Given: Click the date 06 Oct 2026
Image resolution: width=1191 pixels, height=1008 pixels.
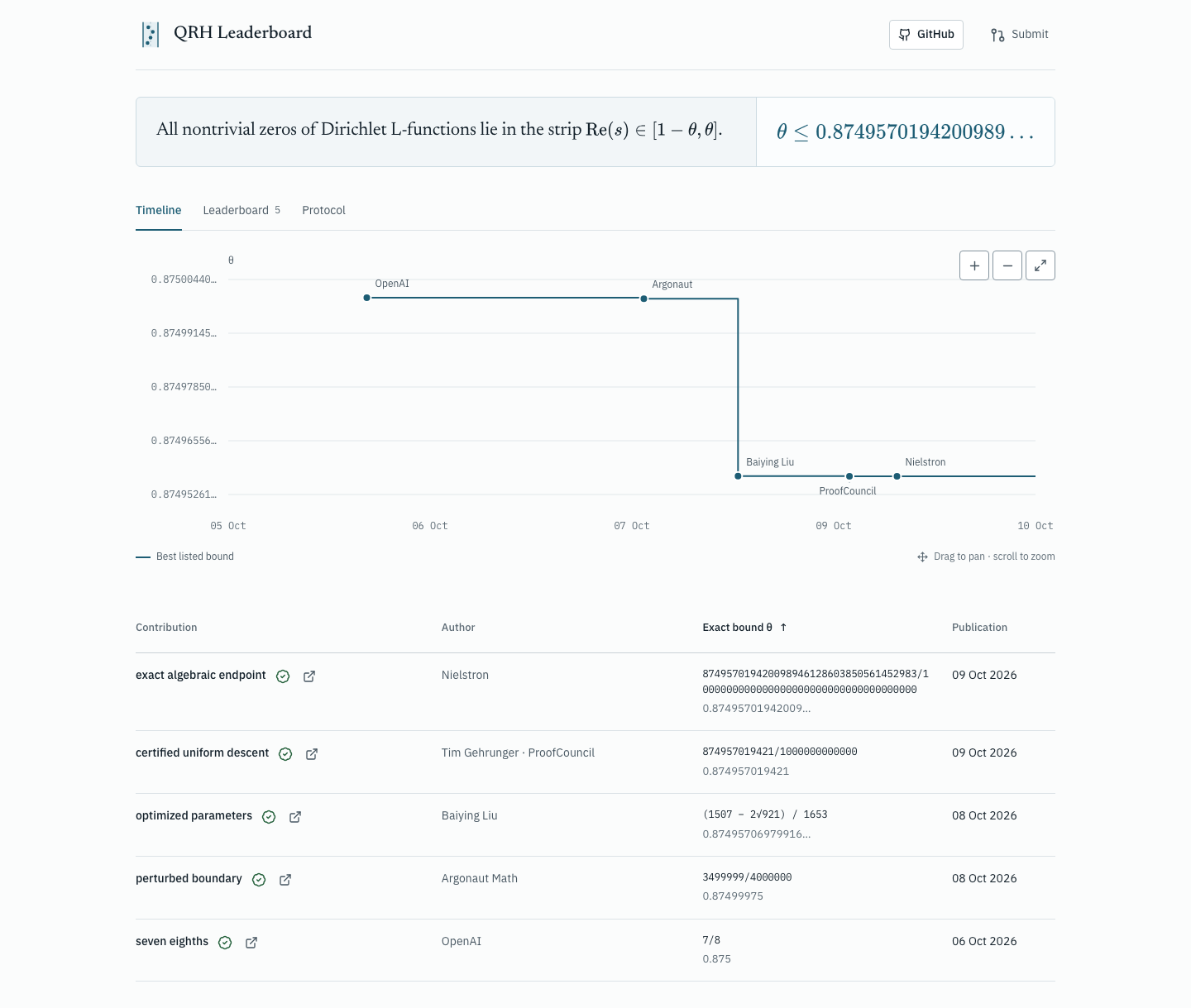Looking at the screenshot, I should tap(984, 942).
